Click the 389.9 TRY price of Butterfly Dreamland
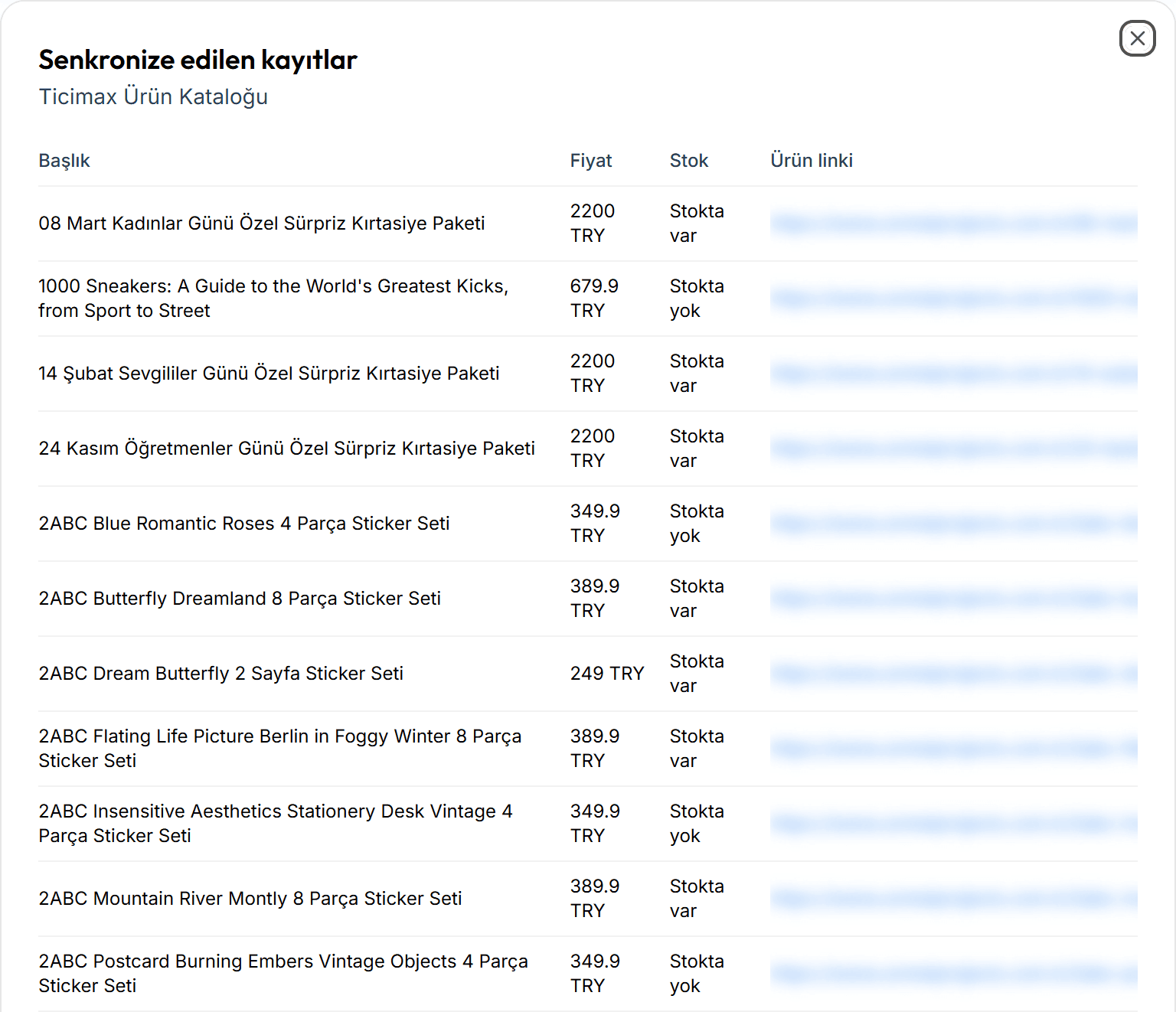Screen dimensions: 1176x1012 [595, 599]
